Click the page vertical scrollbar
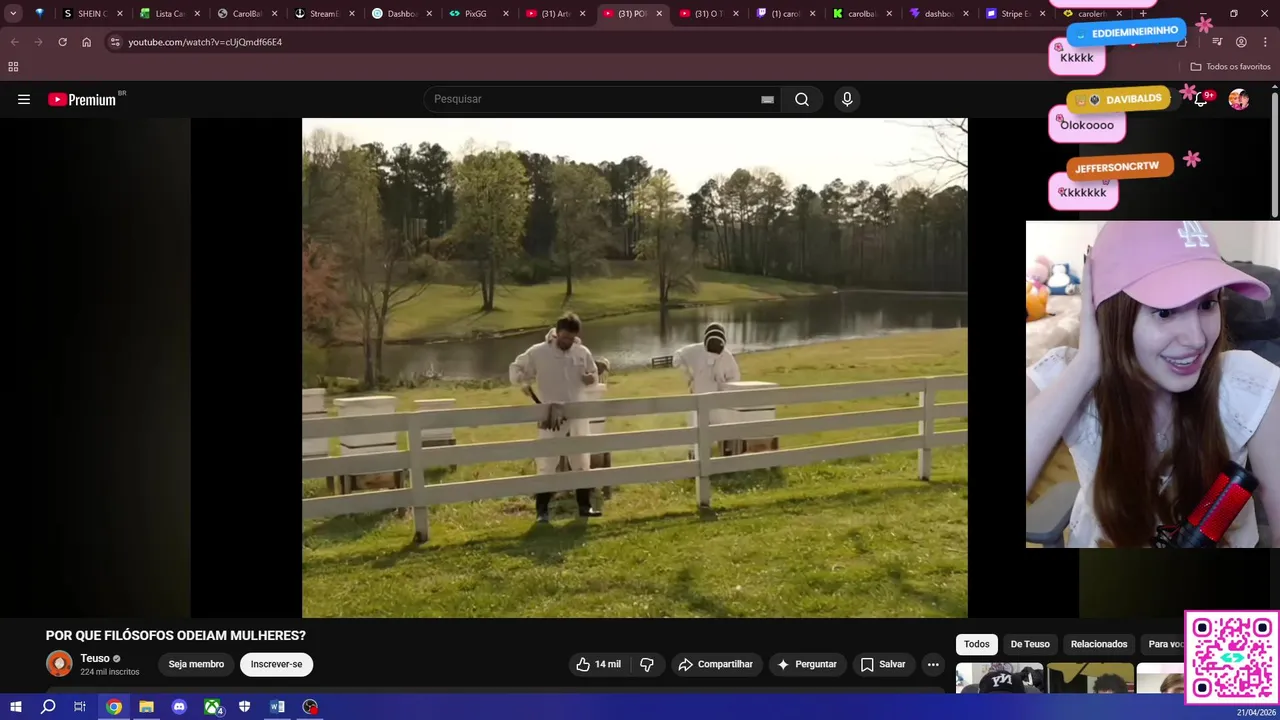This screenshot has height=720, width=1280. click(x=1275, y=155)
